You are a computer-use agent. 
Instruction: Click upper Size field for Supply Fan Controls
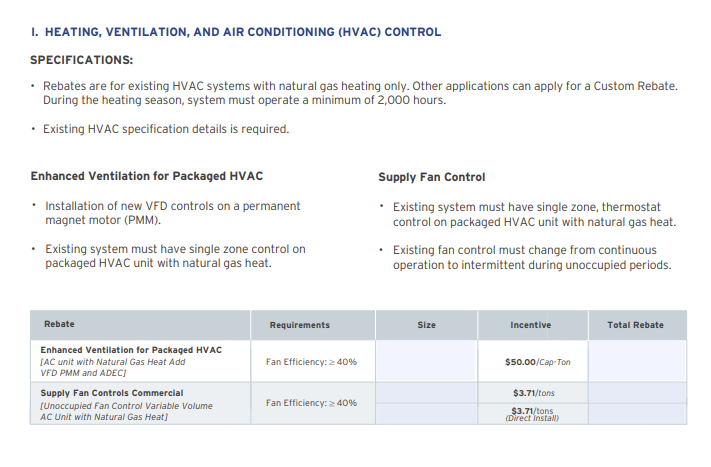coord(427,393)
